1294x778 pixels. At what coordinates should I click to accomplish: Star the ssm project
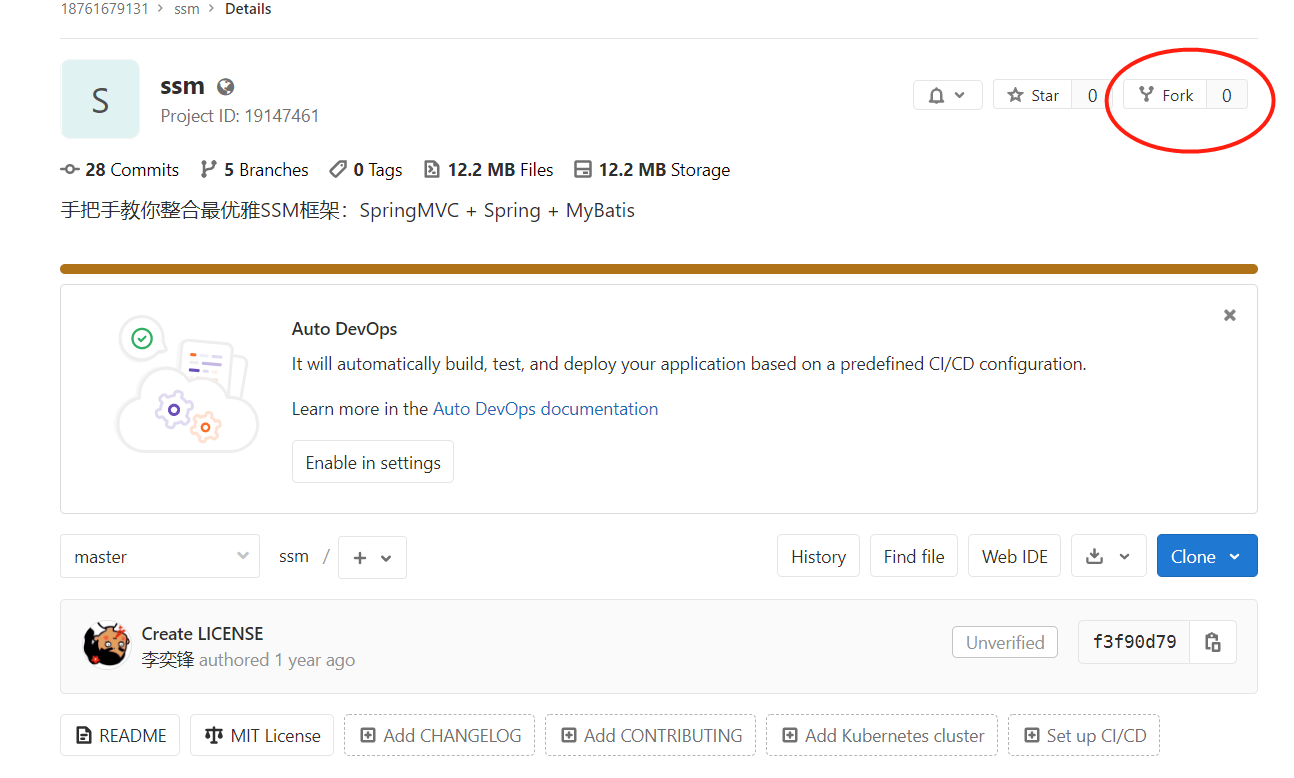1033,95
